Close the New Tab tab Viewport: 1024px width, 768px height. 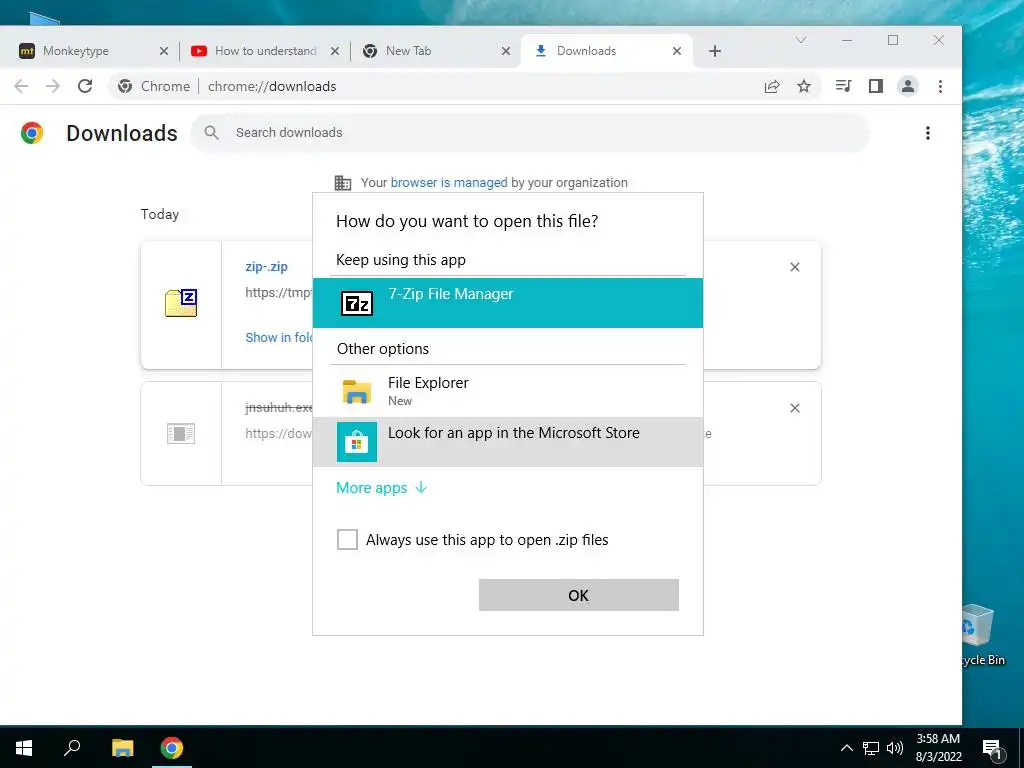pyautogui.click(x=505, y=51)
